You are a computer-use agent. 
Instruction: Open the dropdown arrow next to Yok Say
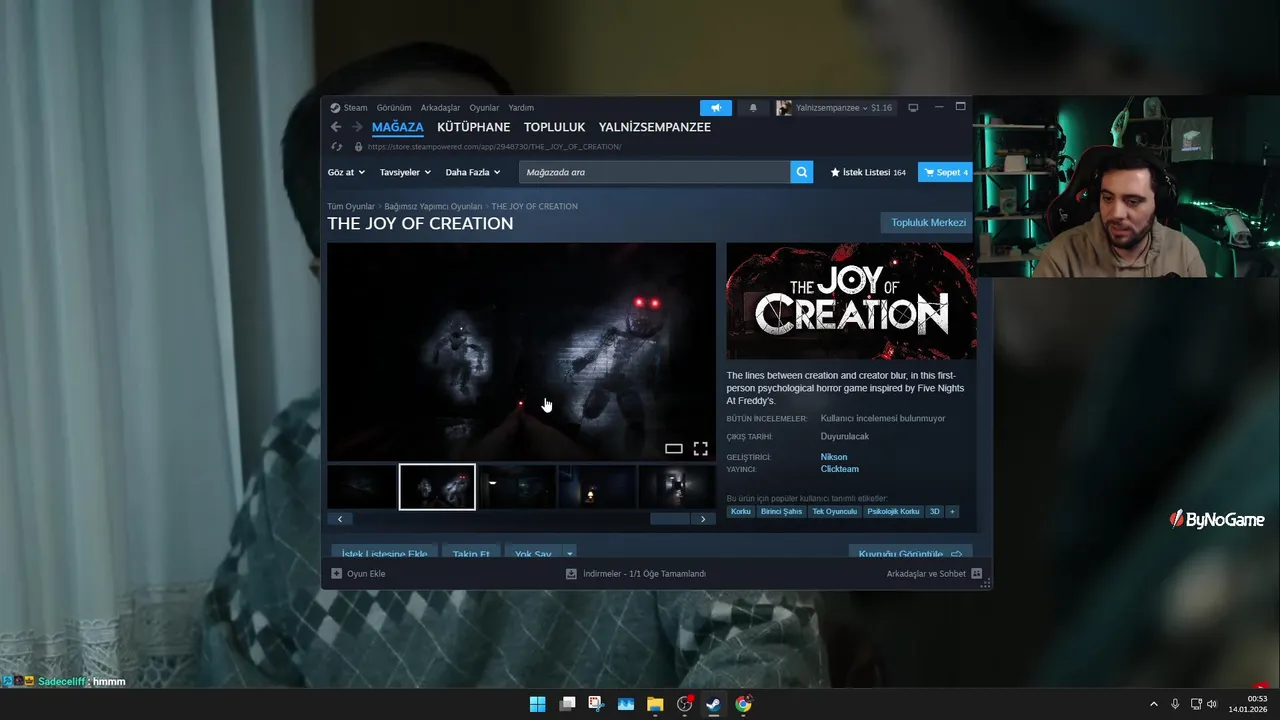coord(570,554)
